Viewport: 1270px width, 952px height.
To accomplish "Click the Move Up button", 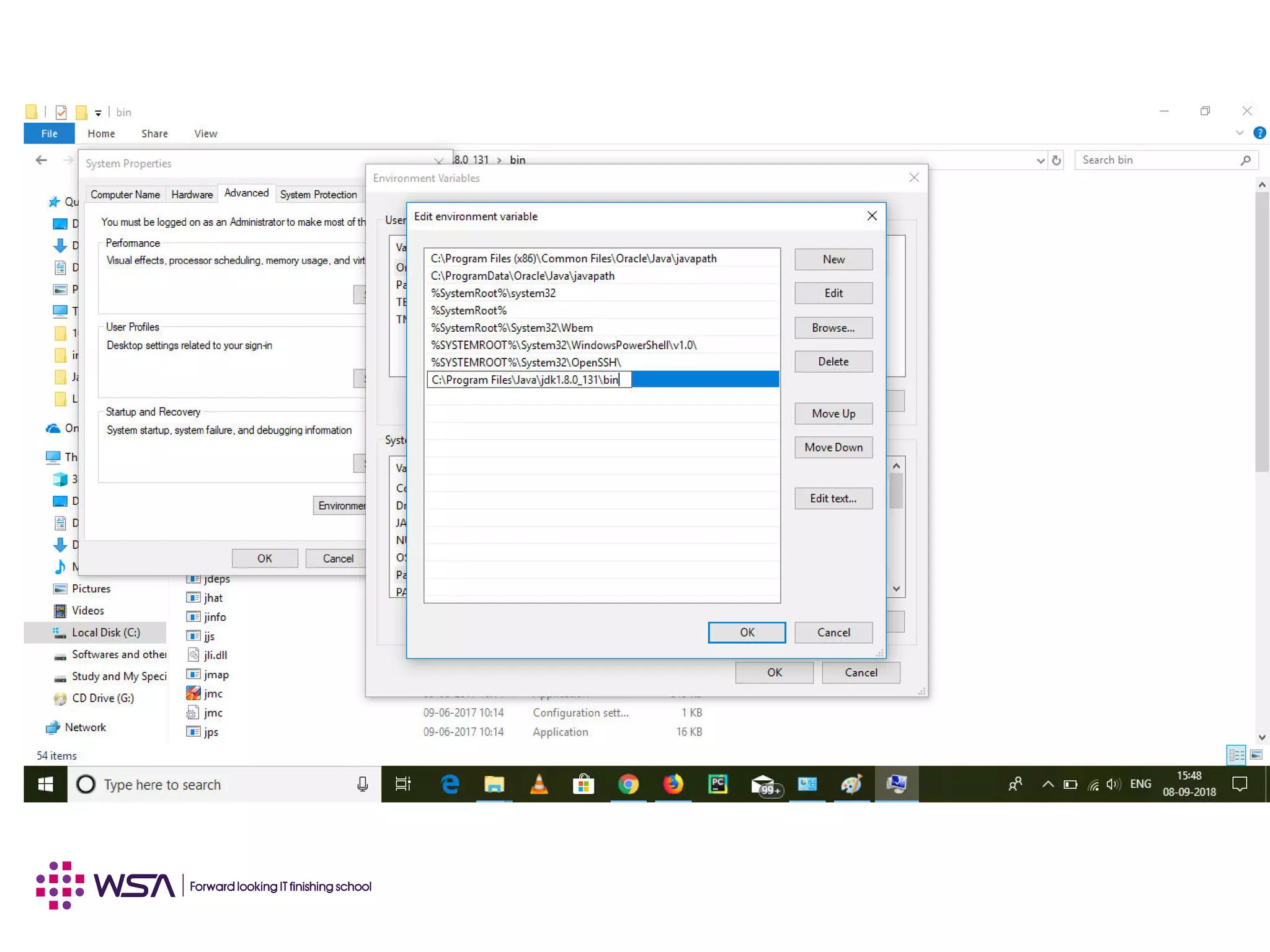I will point(833,414).
